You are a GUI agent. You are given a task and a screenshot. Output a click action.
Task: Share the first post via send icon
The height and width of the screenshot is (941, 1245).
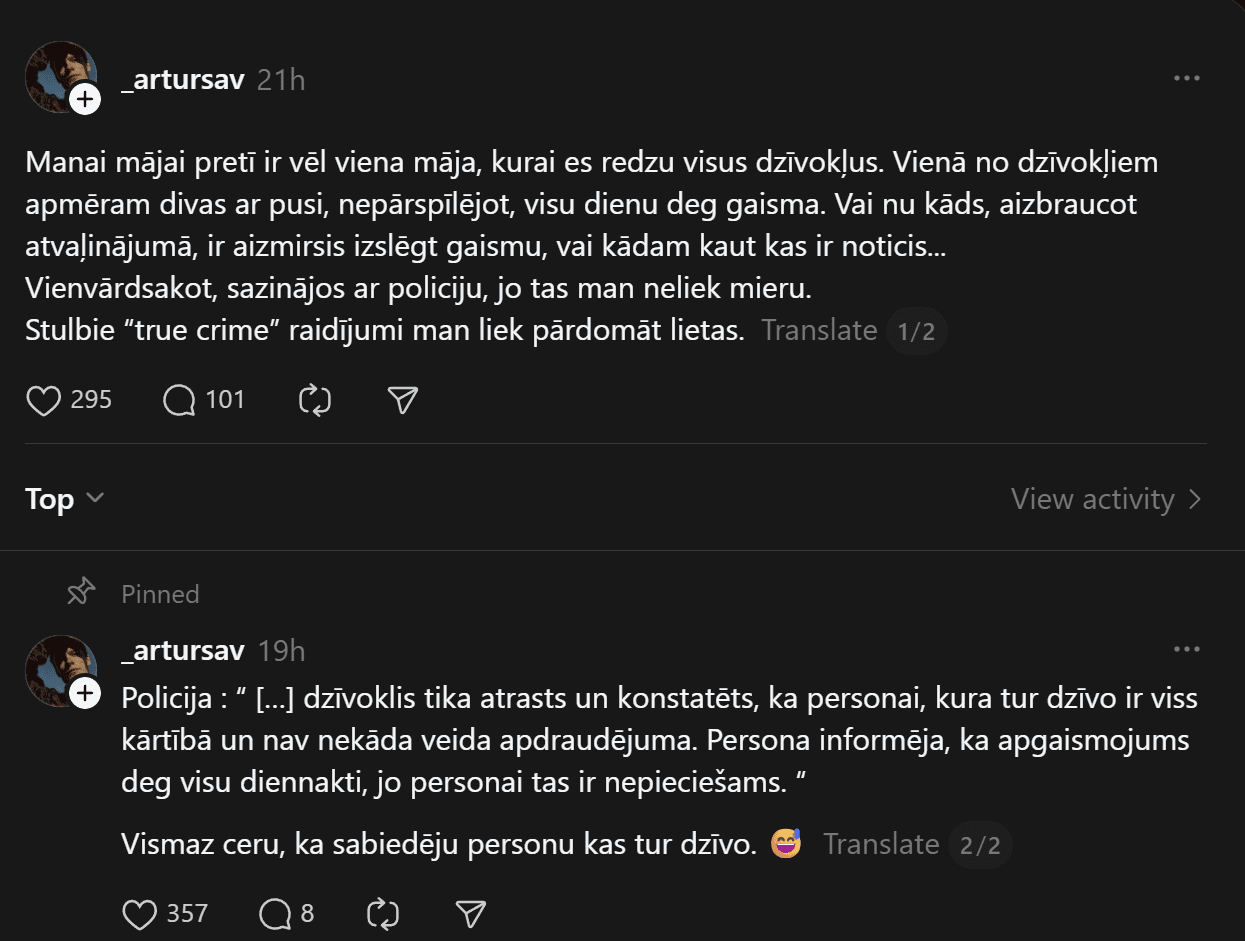click(x=402, y=401)
